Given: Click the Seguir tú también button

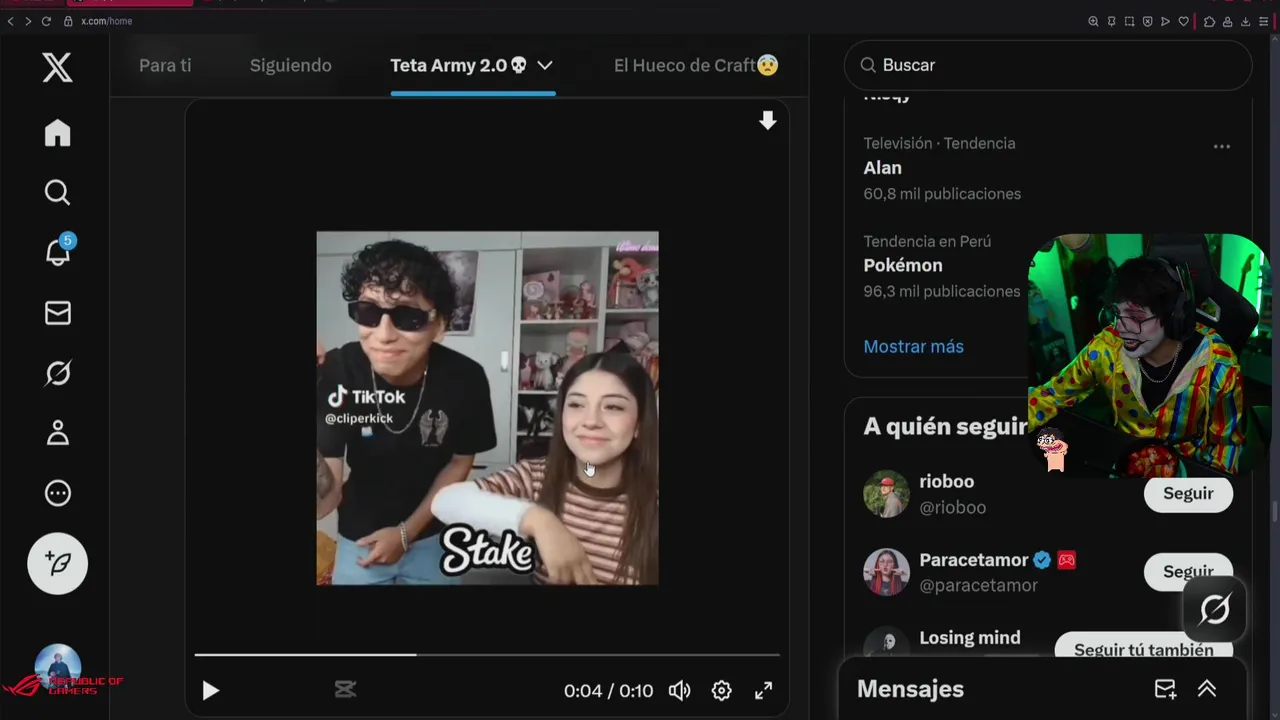Looking at the screenshot, I should tap(1143, 648).
